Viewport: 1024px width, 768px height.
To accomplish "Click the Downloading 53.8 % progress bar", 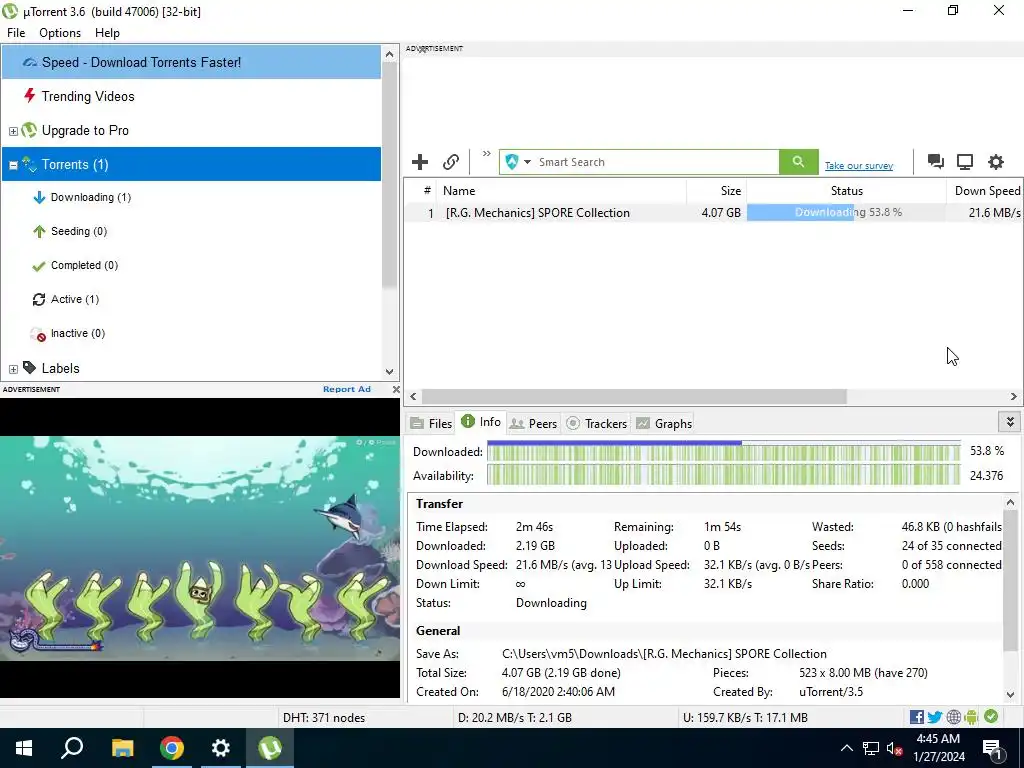I will coord(846,212).
